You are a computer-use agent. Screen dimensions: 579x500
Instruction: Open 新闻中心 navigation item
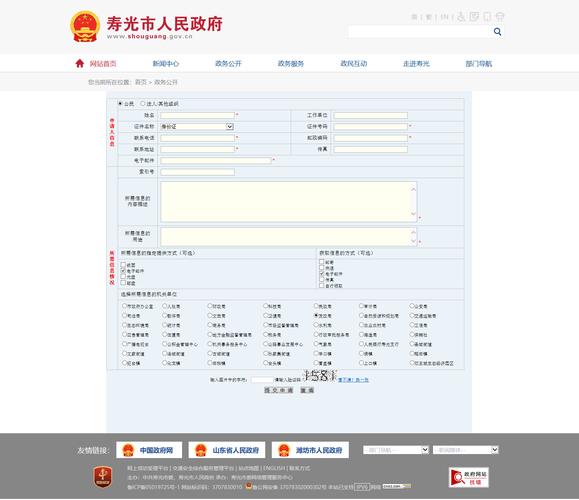[166, 64]
